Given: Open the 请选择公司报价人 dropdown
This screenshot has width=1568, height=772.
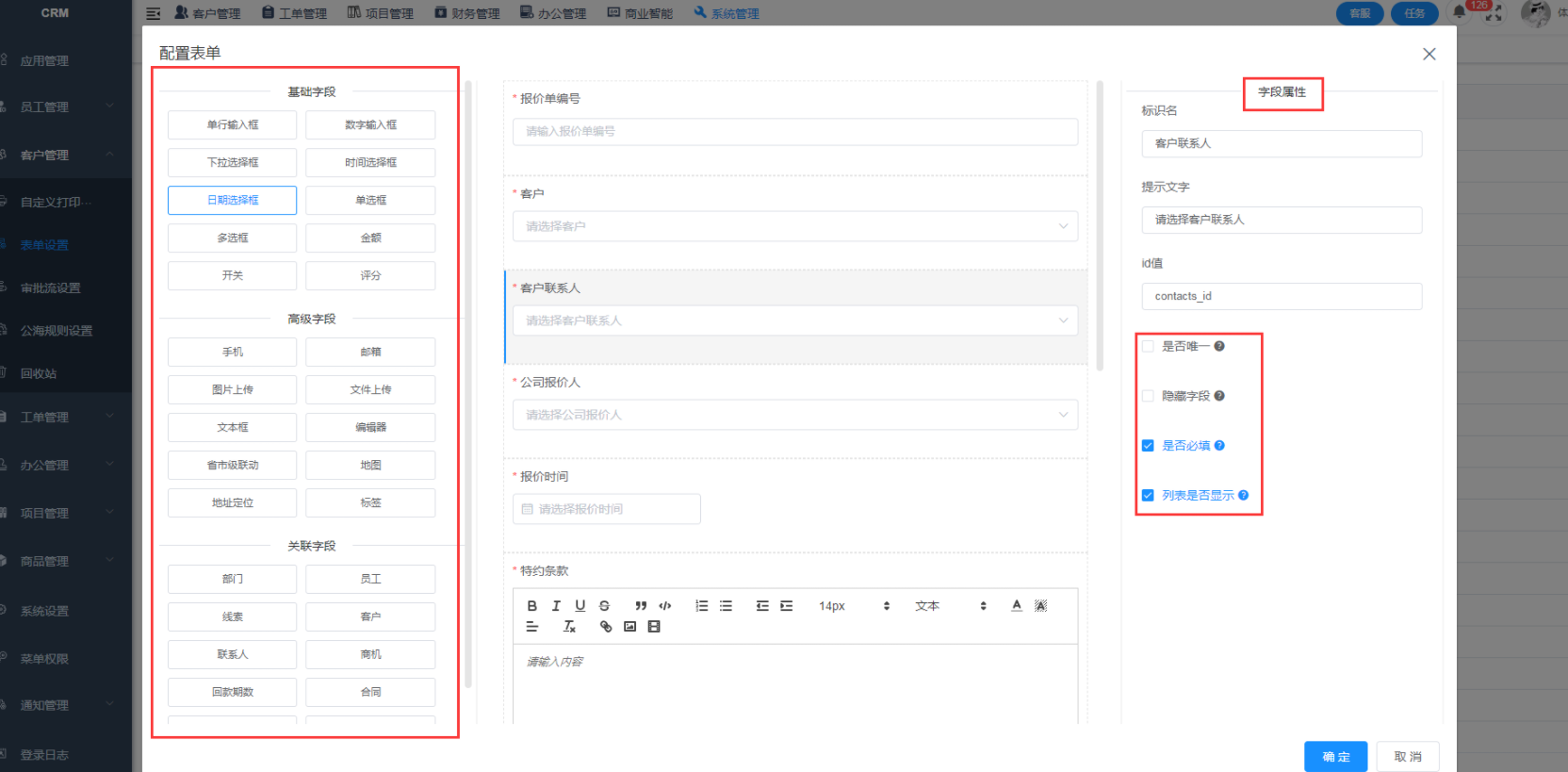Looking at the screenshot, I should pos(795,415).
